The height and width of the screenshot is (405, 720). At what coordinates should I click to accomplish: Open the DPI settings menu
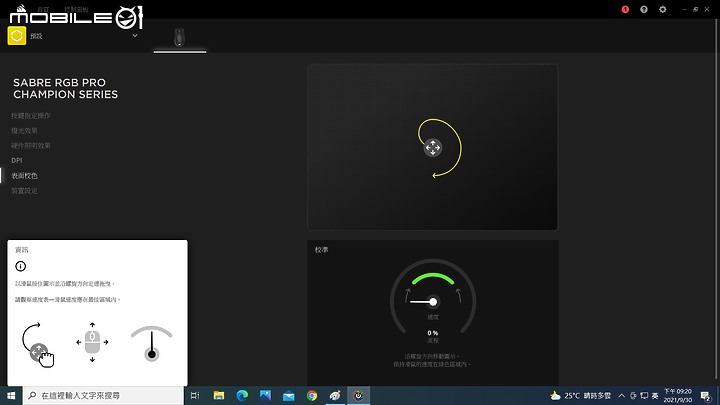(x=17, y=160)
